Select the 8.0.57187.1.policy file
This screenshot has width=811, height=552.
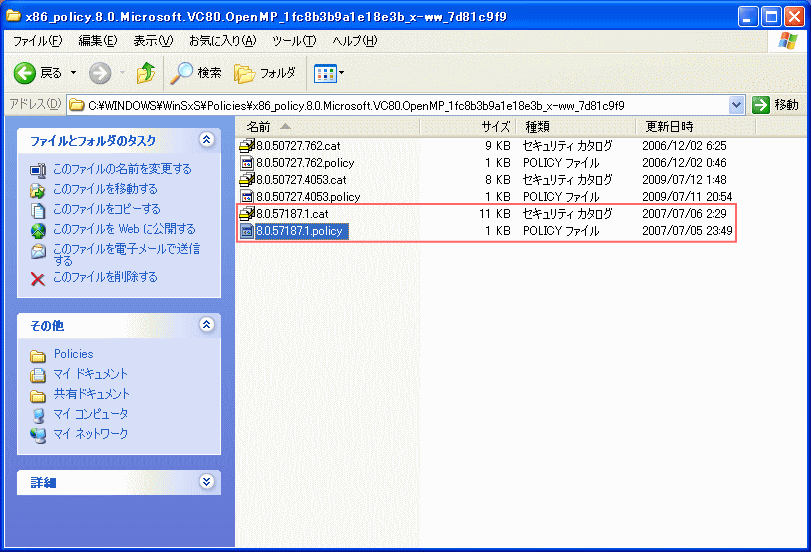coord(299,231)
